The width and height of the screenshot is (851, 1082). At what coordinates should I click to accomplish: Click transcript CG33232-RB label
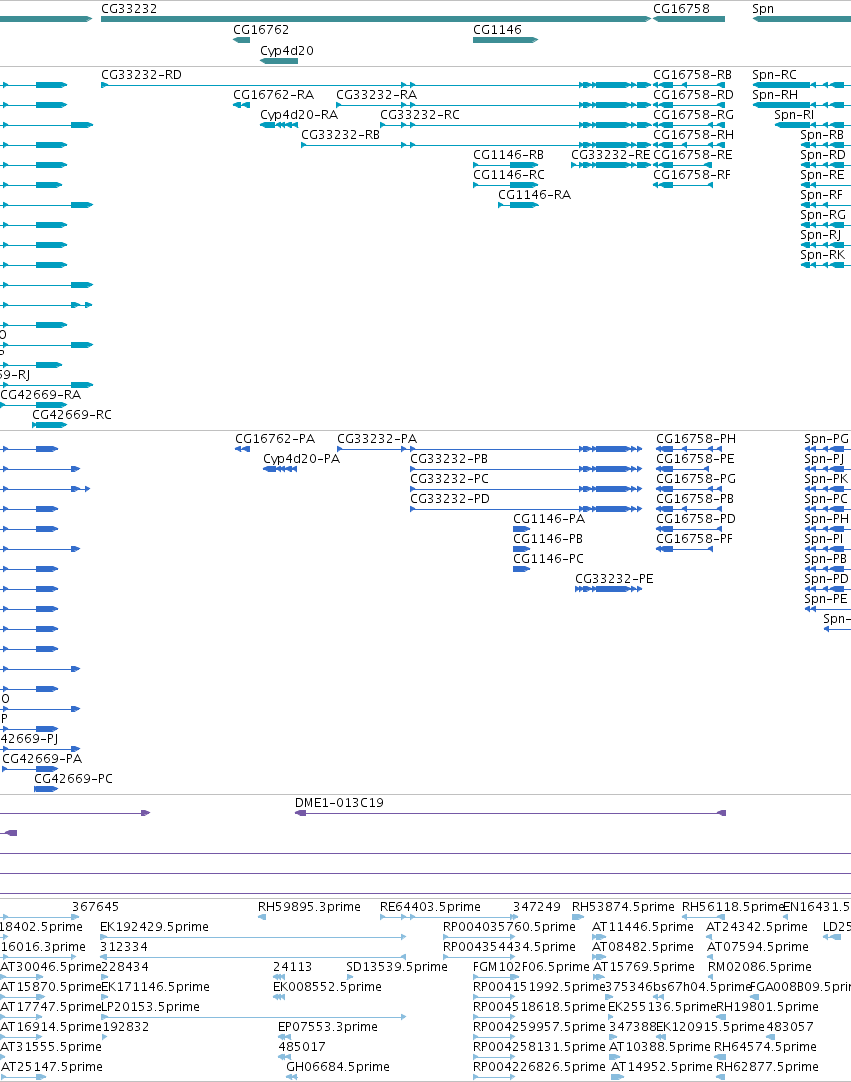(x=340, y=135)
